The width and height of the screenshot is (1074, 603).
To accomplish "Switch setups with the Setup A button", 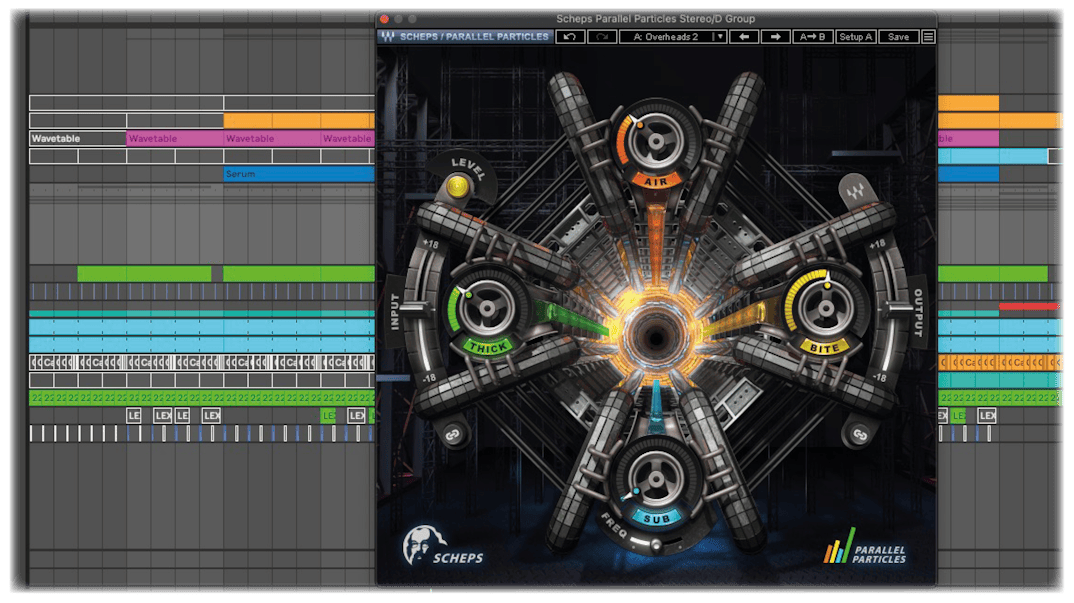I will (x=856, y=37).
